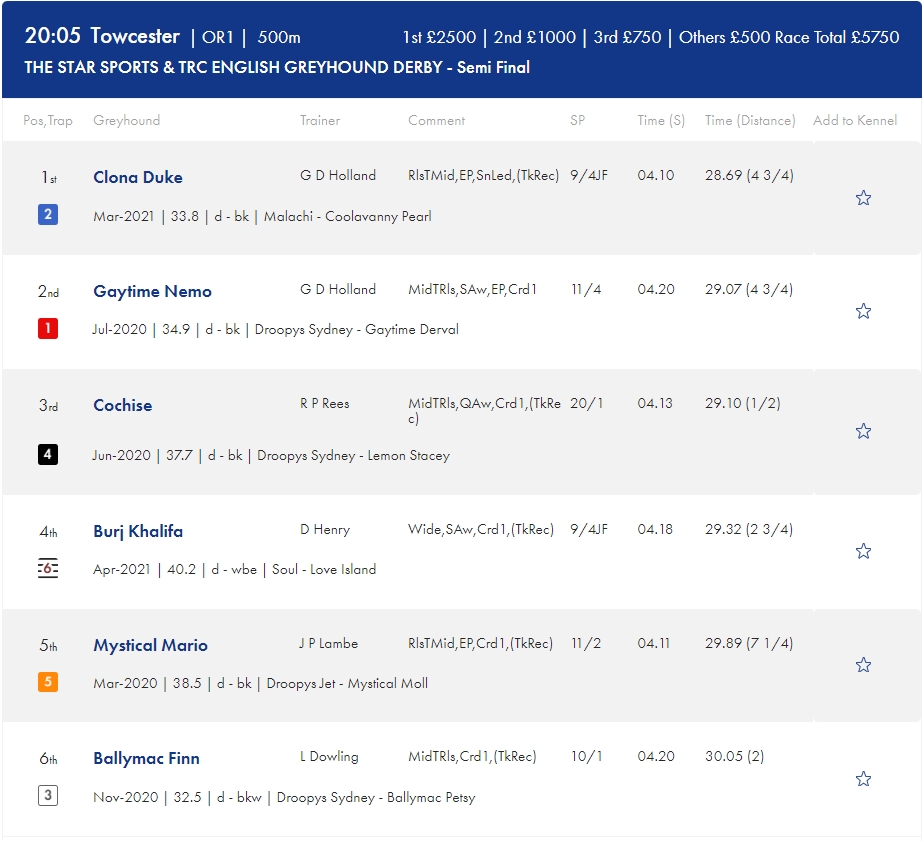Click the orange trap 5 badge
Screen dimensions: 922x841
48,682
